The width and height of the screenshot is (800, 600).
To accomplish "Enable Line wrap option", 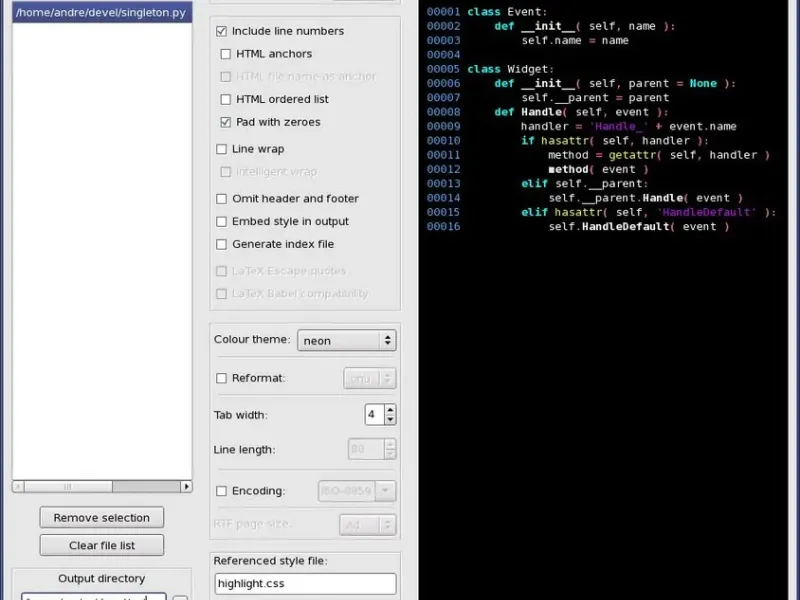I will (x=221, y=149).
